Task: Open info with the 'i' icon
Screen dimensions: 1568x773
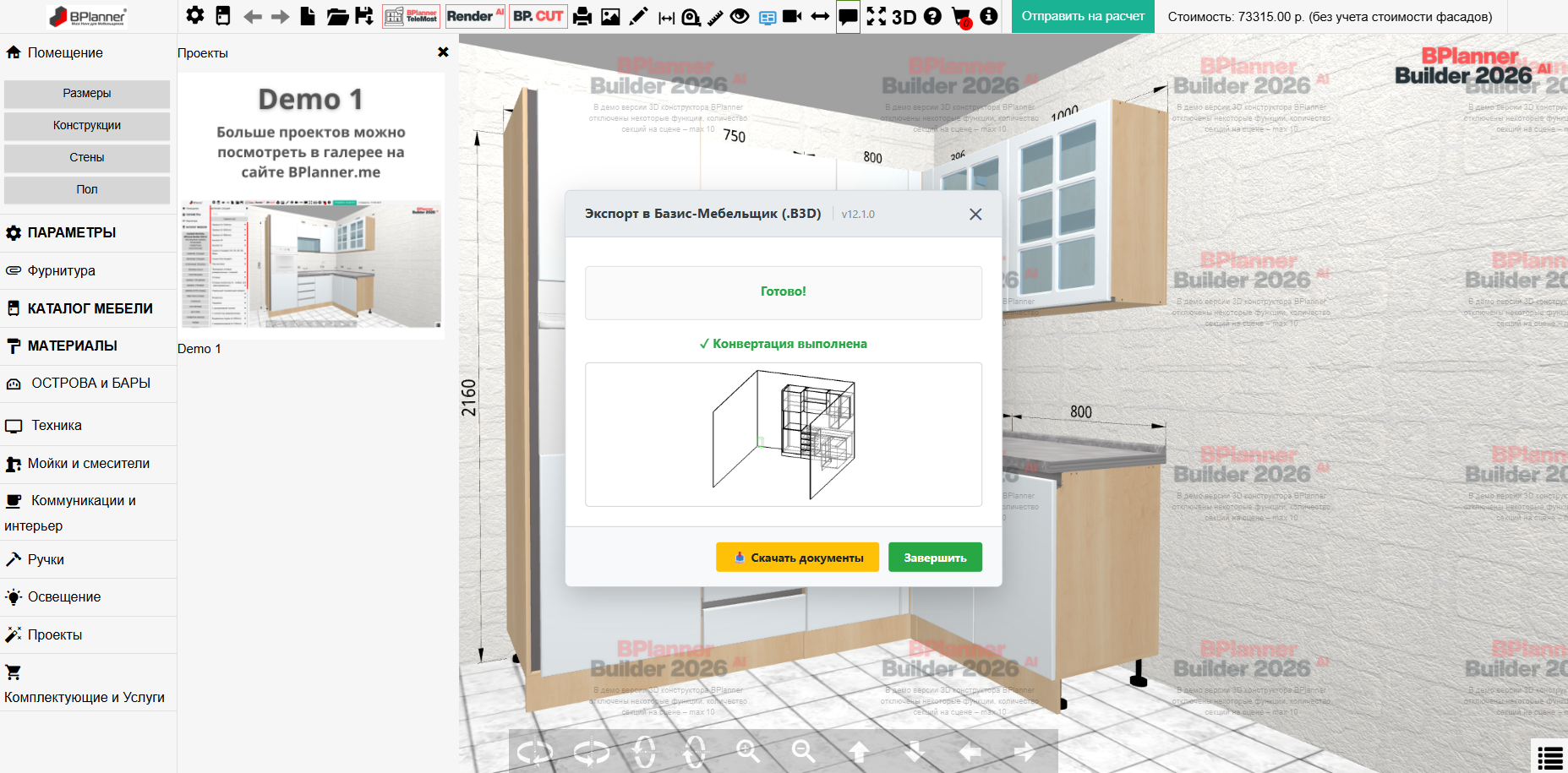Action: tap(989, 16)
